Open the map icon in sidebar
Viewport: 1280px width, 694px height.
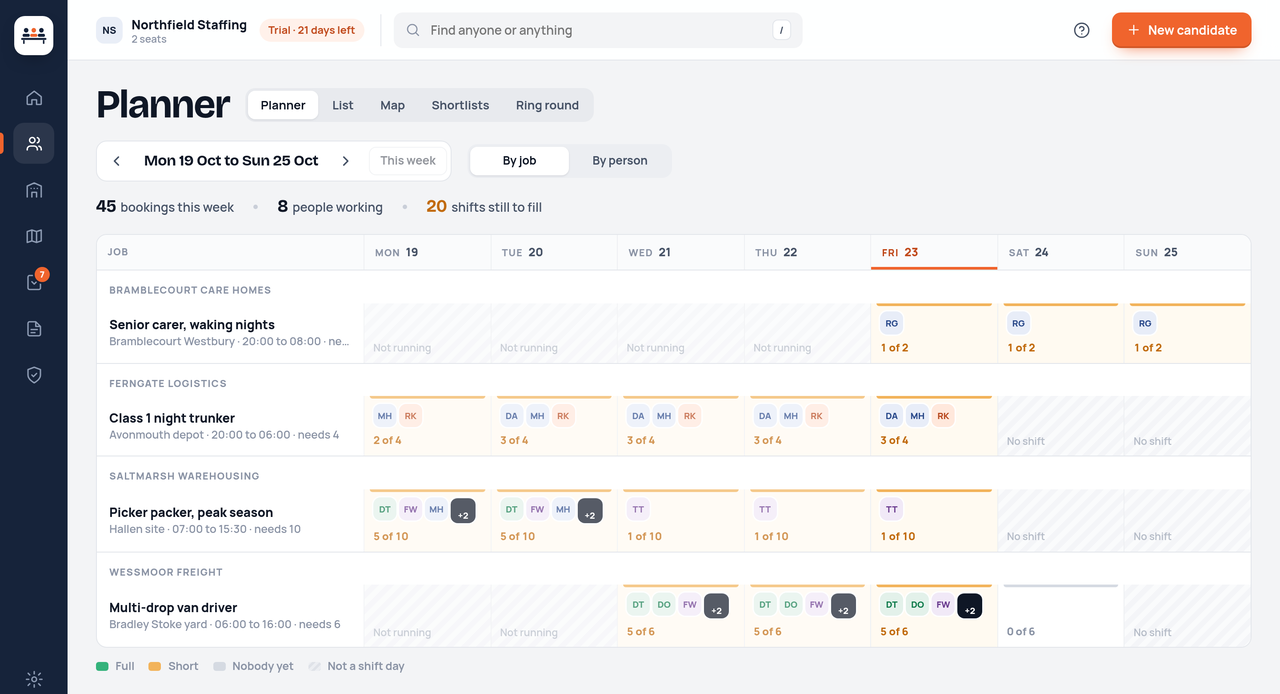pos(34,236)
